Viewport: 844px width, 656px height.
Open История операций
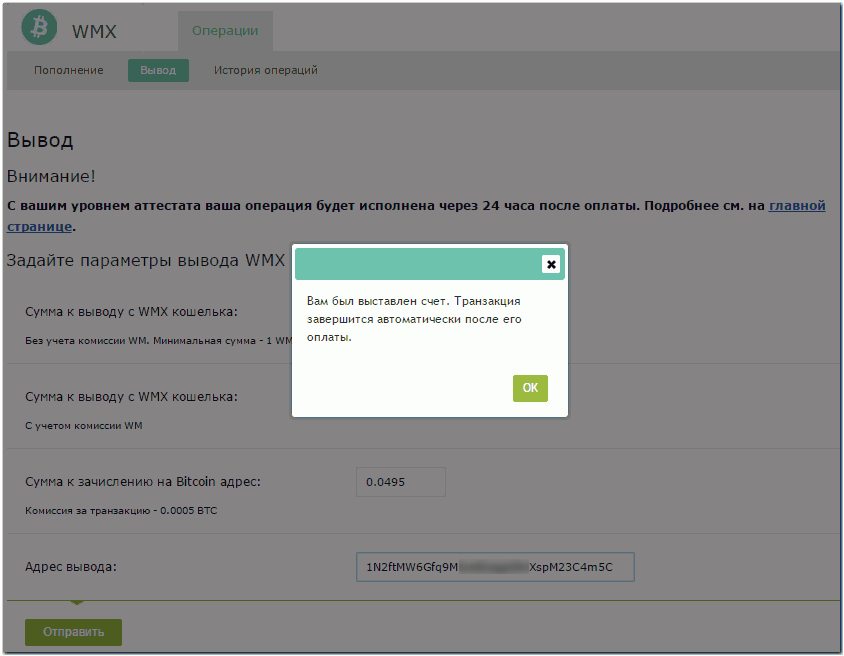[x=265, y=70]
